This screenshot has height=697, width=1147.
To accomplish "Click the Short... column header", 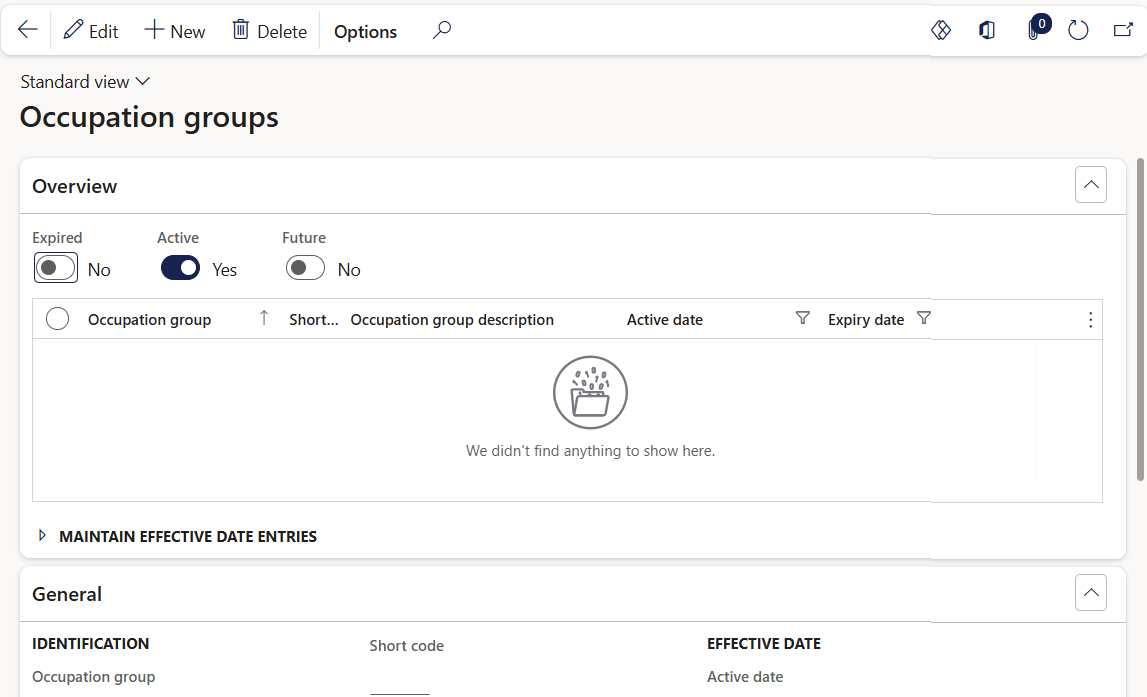I will pyautogui.click(x=313, y=320).
